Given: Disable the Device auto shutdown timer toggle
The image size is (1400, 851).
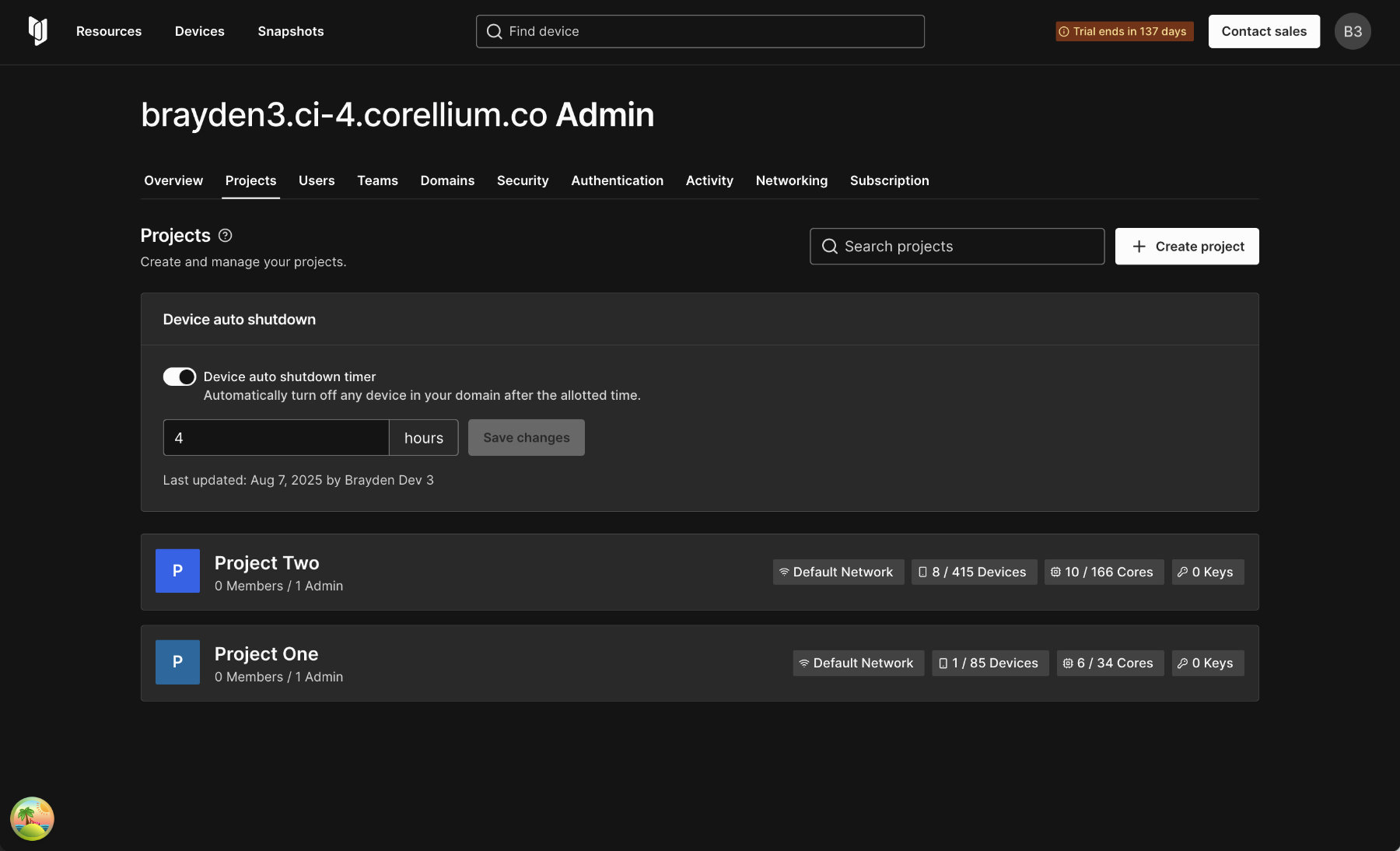Looking at the screenshot, I should tap(179, 376).
